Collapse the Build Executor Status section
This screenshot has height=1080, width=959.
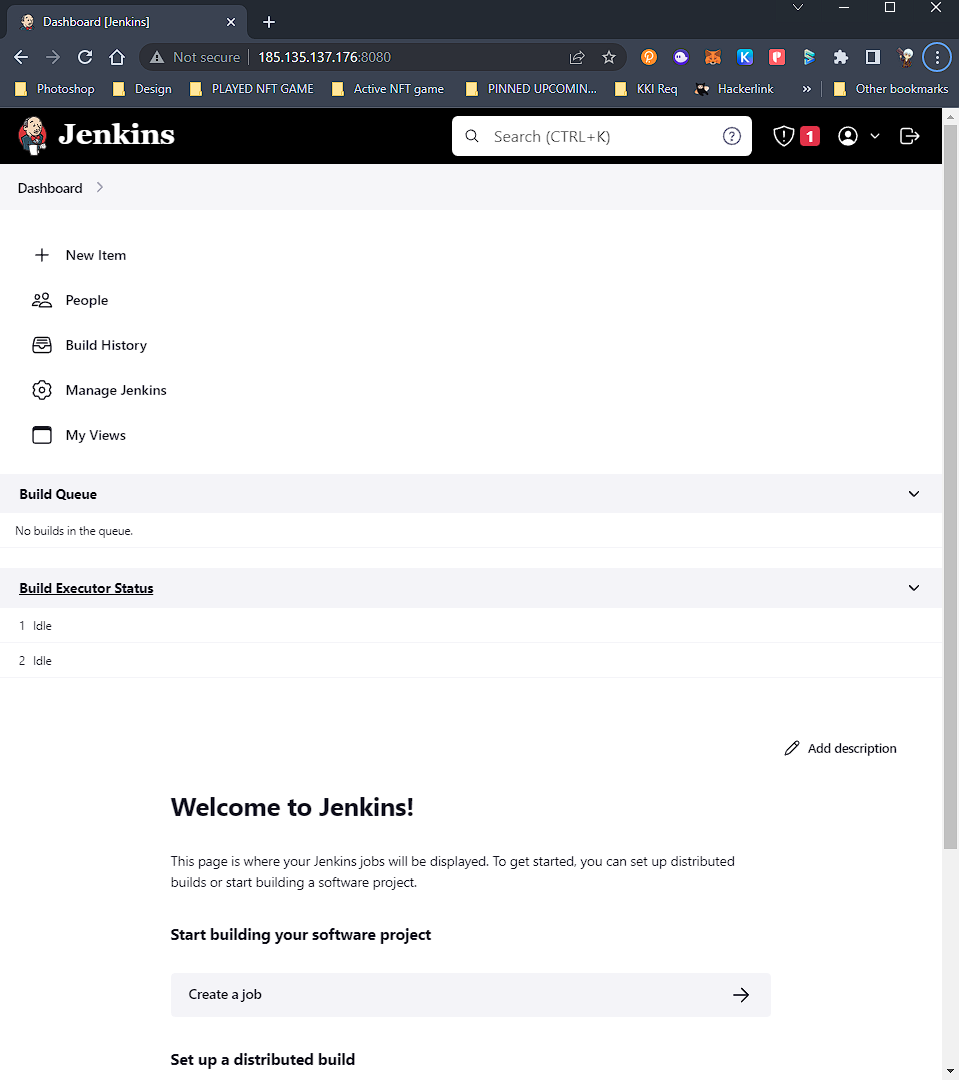coord(913,588)
